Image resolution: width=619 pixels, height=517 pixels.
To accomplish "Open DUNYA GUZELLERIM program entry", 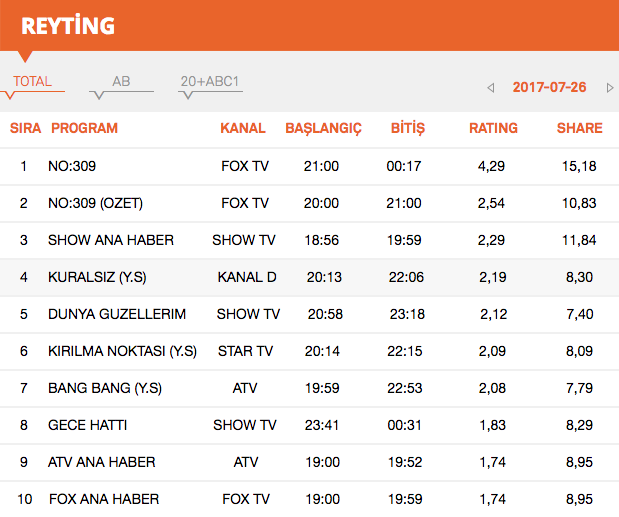I will [x=117, y=314].
